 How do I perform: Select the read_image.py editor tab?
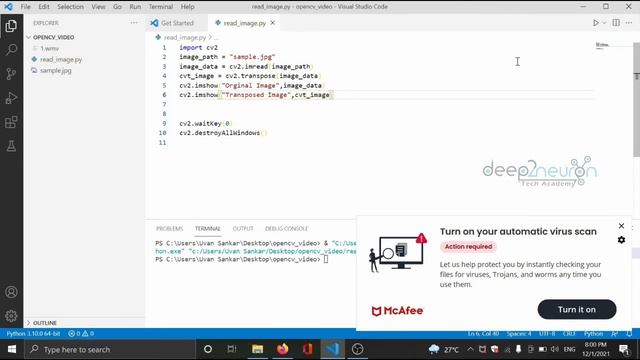pos(244,23)
